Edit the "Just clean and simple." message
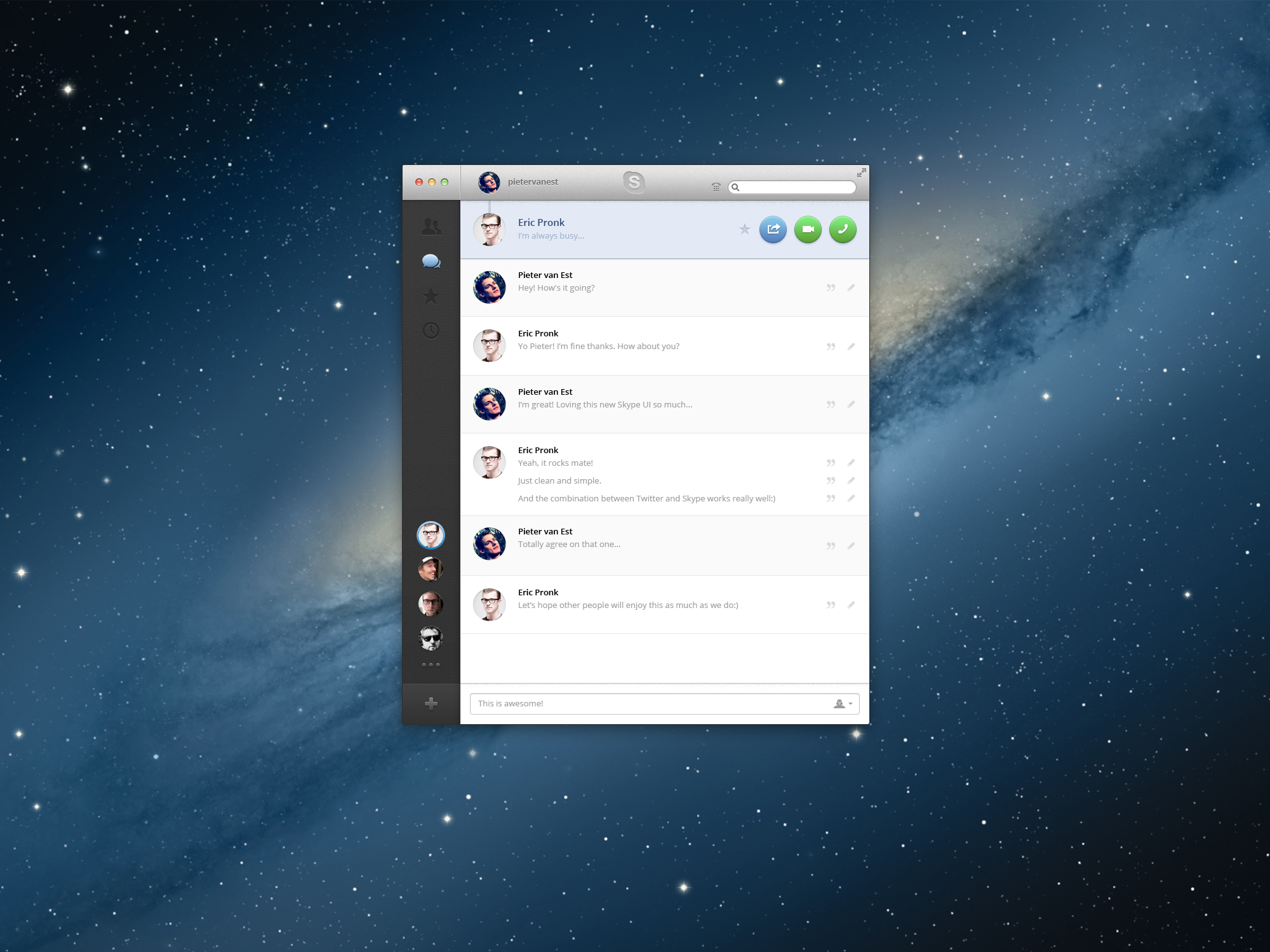The height and width of the screenshot is (952, 1270). [x=851, y=480]
